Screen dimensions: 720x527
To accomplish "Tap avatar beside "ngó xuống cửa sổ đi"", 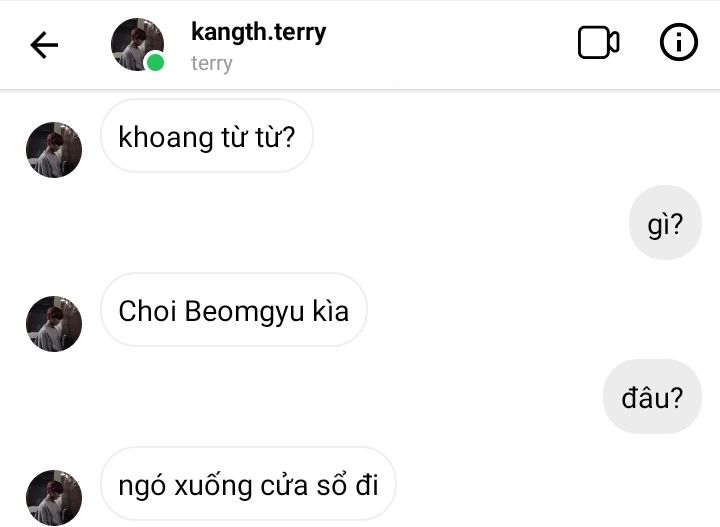I will tap(54, 498).
